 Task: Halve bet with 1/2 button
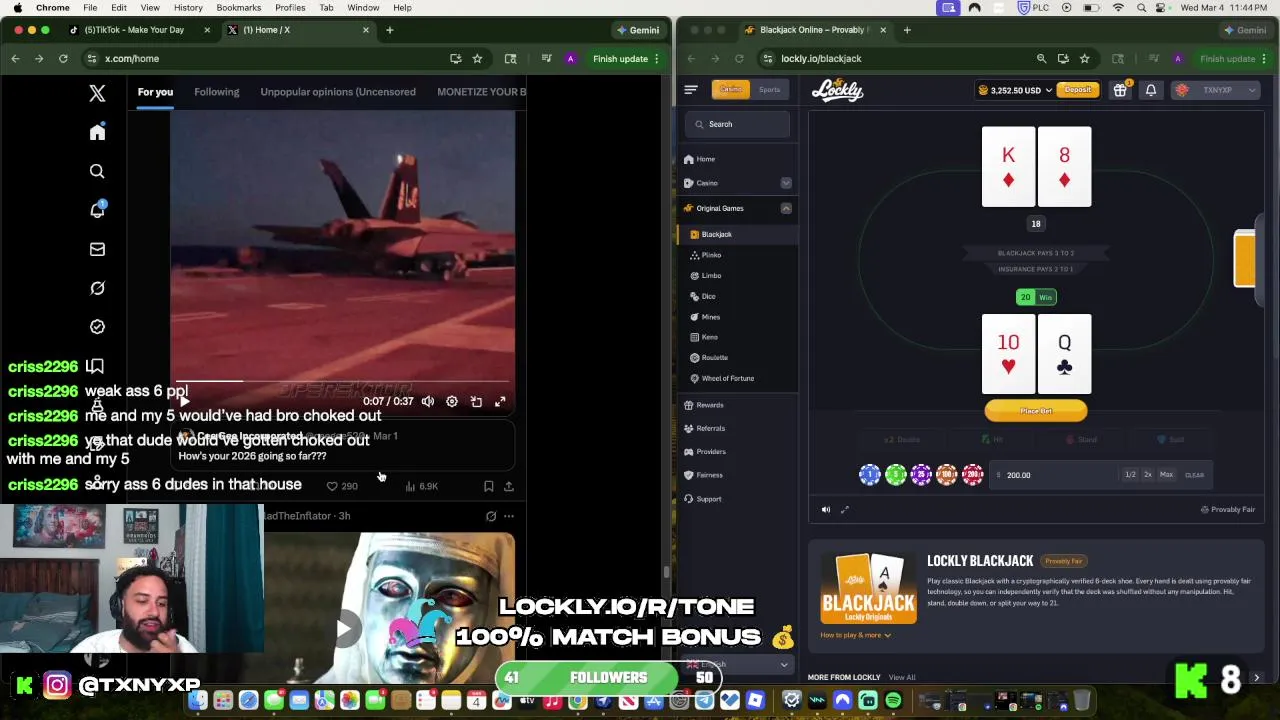click(x=1130, y=475)
